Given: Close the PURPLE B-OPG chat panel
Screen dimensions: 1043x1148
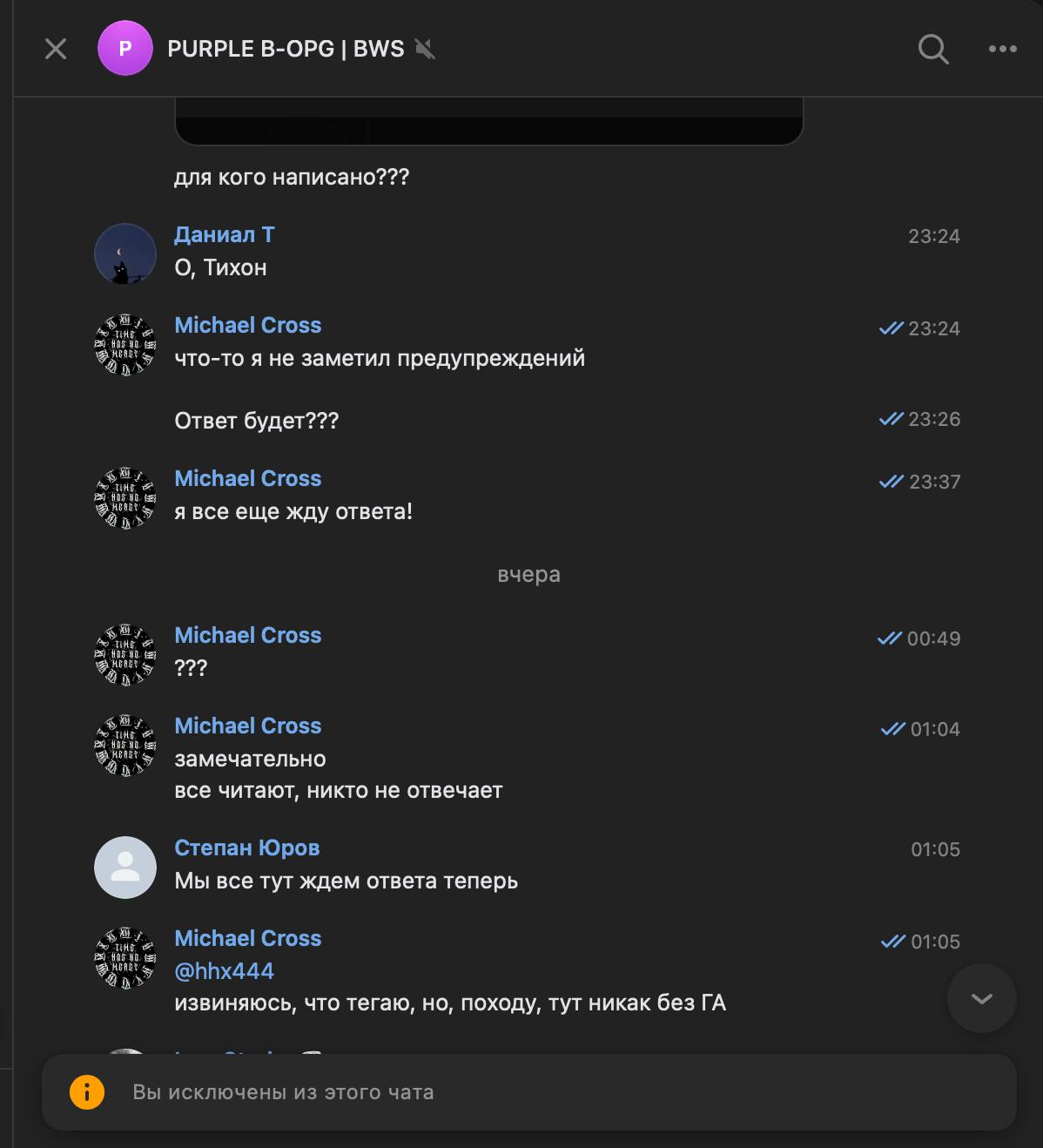Looking at the screenshot, I should [x=56, y=50].
